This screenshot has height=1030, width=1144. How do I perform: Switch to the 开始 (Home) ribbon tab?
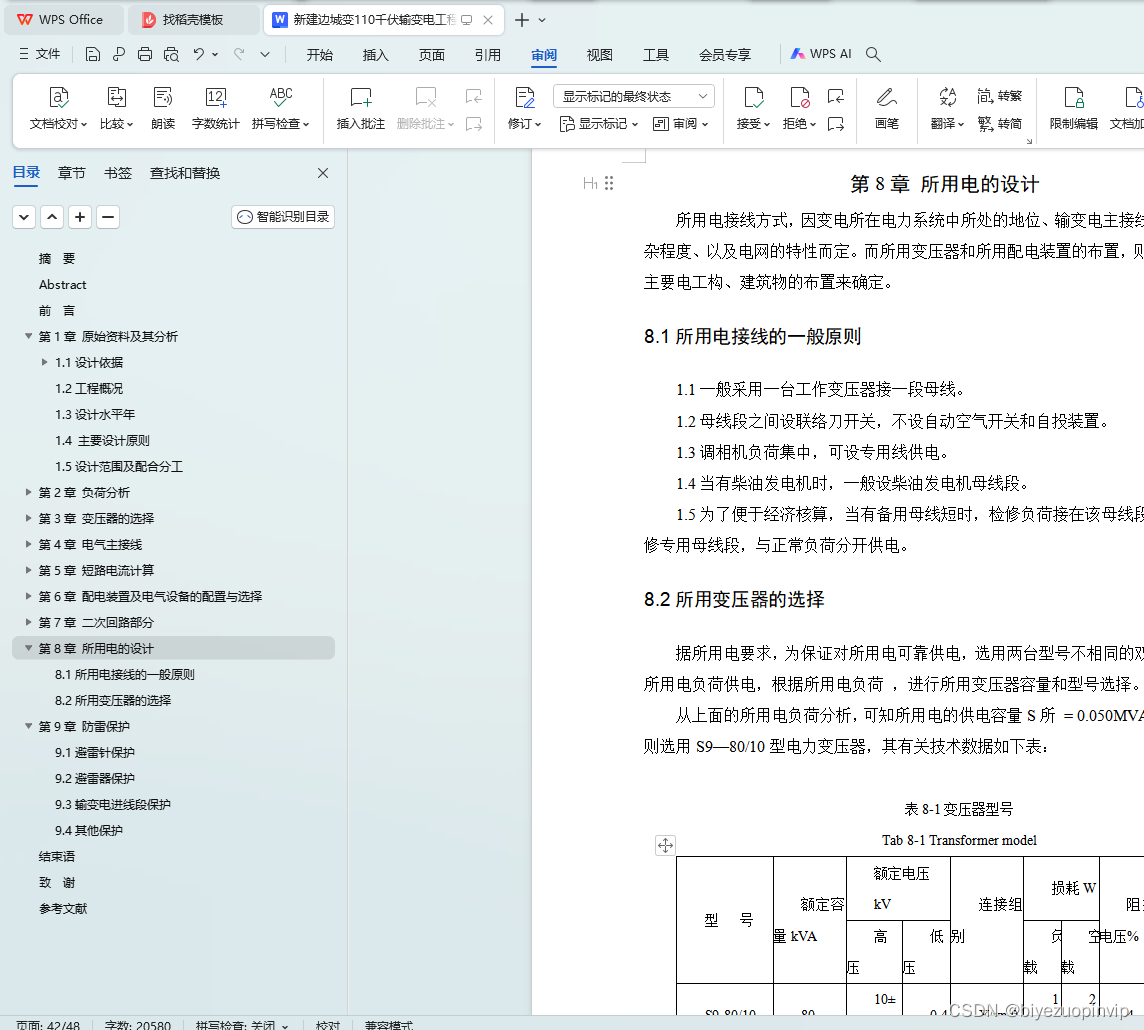coord(320,55)
